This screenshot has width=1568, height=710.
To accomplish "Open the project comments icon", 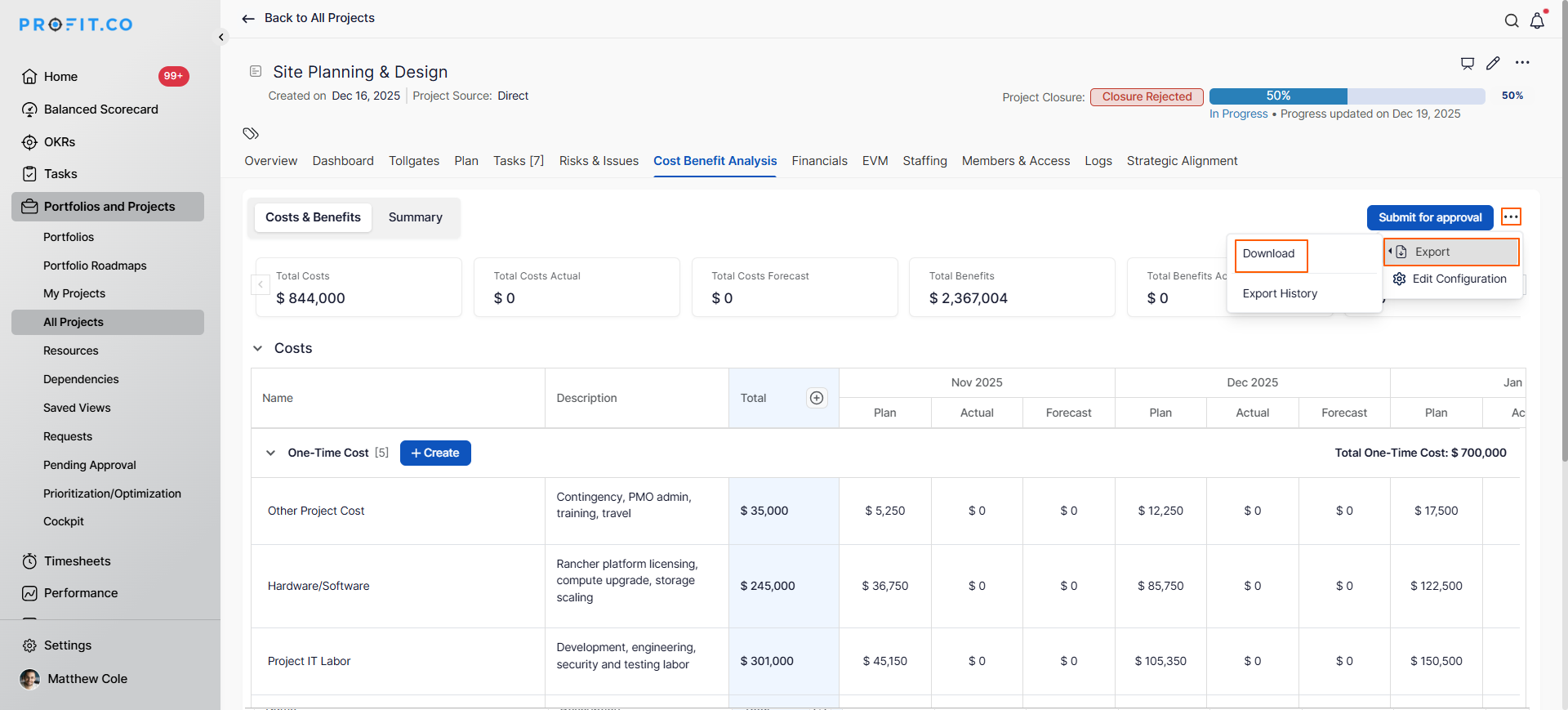I will point(1468,63).
